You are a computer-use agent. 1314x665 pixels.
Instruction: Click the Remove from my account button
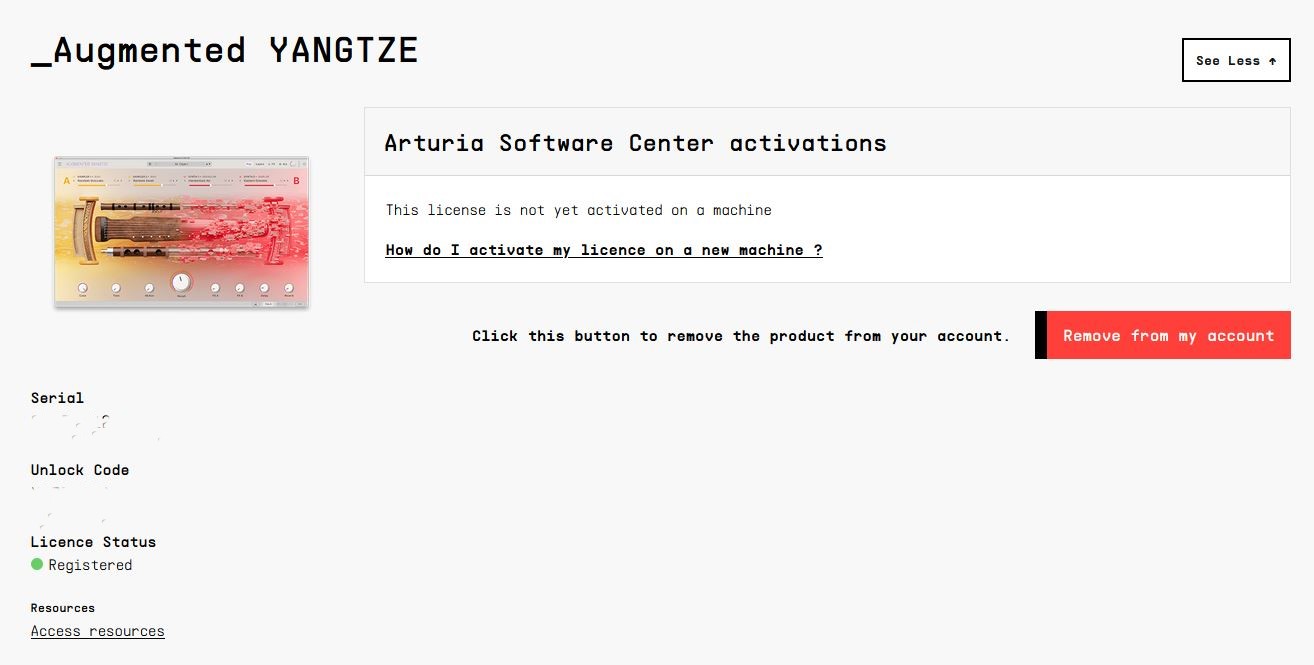[x=1168, y=335]
